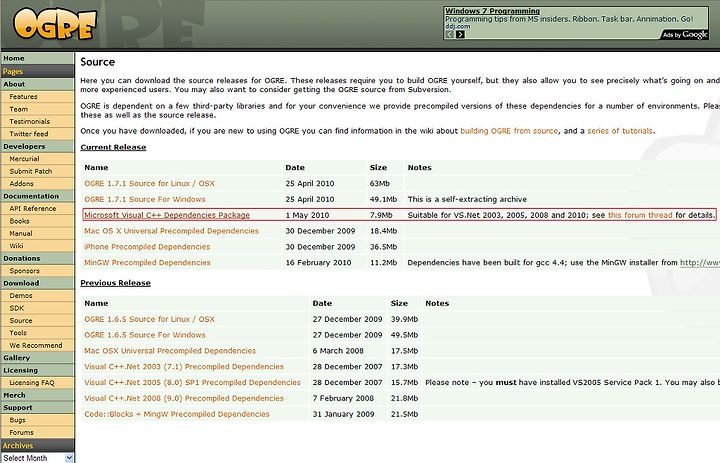The height and width of the screenshot is (463, 720).
Task: Open Testimonials sidebar link
Action: pyautogui.click(x=29, y=121)
